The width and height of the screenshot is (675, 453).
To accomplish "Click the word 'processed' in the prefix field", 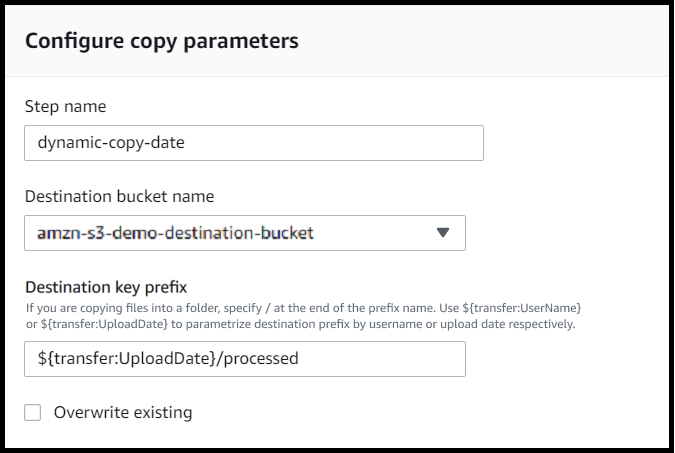I will [264, 358].
